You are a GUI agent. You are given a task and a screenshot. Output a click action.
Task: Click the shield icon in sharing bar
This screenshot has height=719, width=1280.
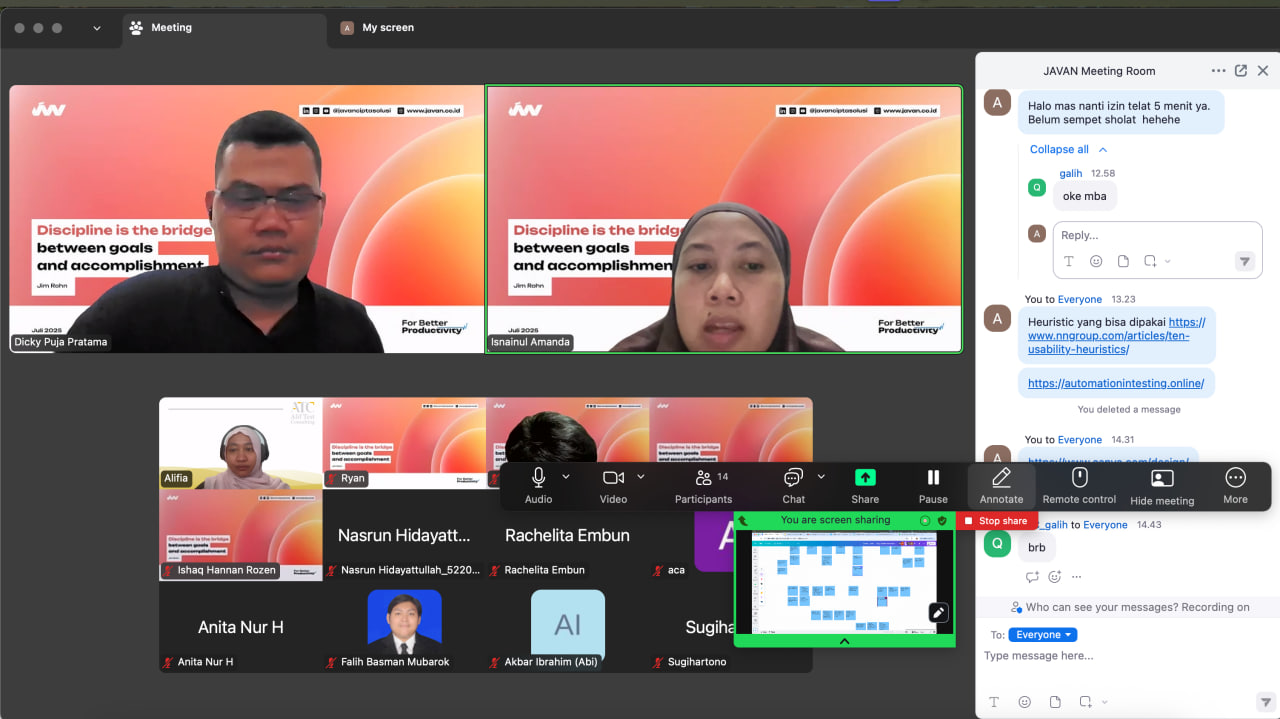tap(941, 521)
